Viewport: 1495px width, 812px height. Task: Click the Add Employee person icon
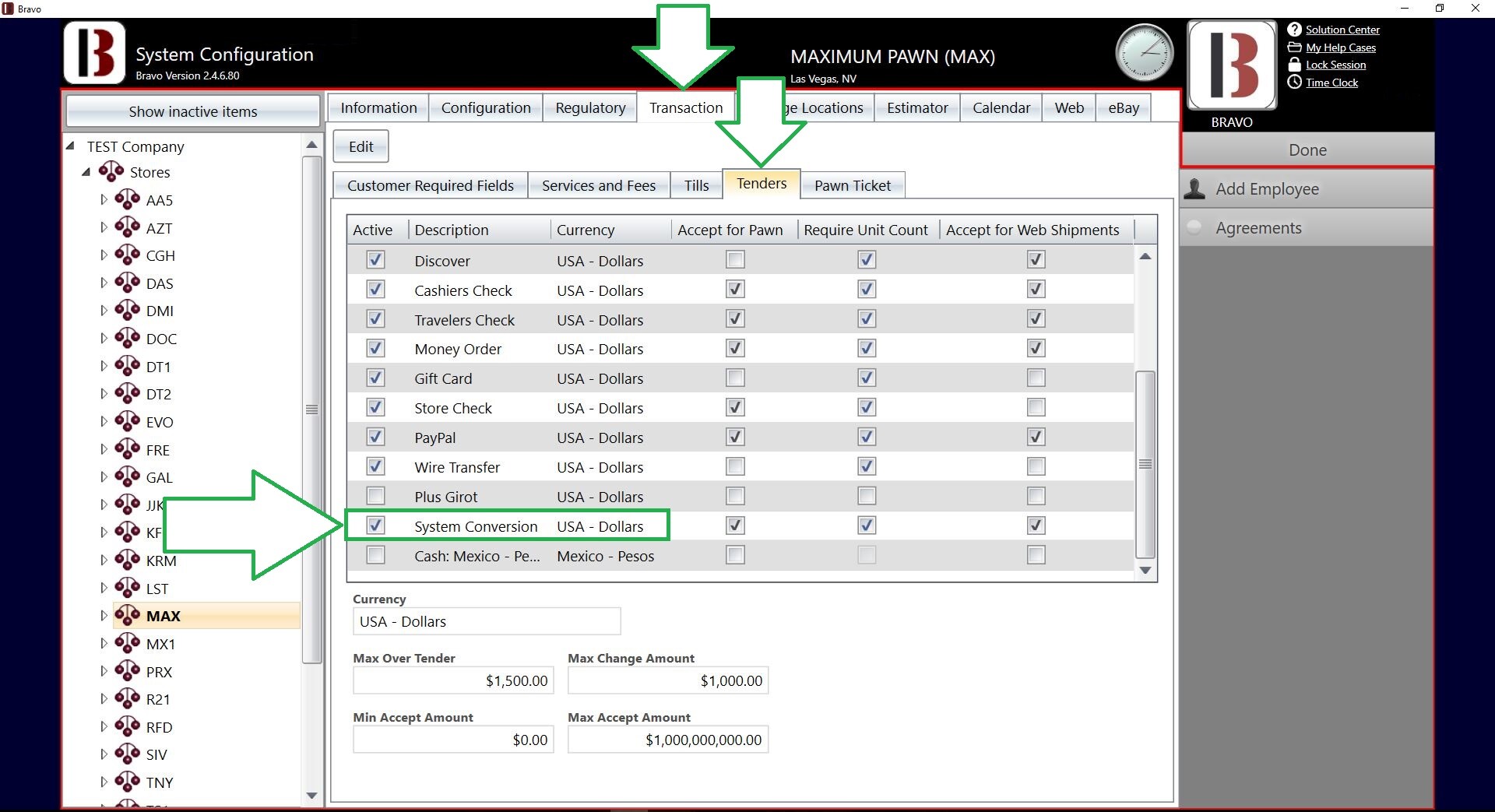click(x=1195, y=189)
